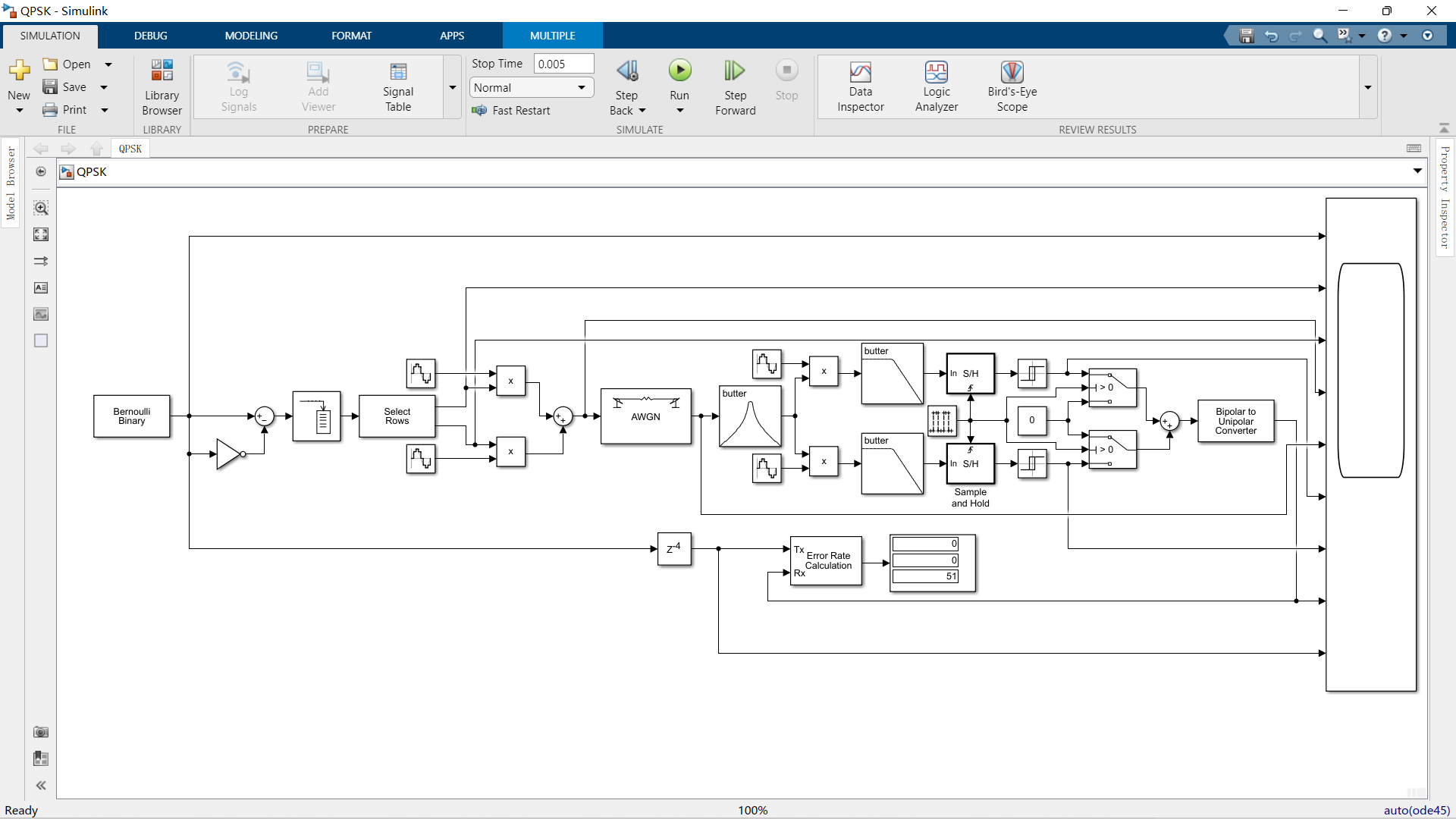Click Fit to View icon in palette
The image size is (1456, 819).
41,234
